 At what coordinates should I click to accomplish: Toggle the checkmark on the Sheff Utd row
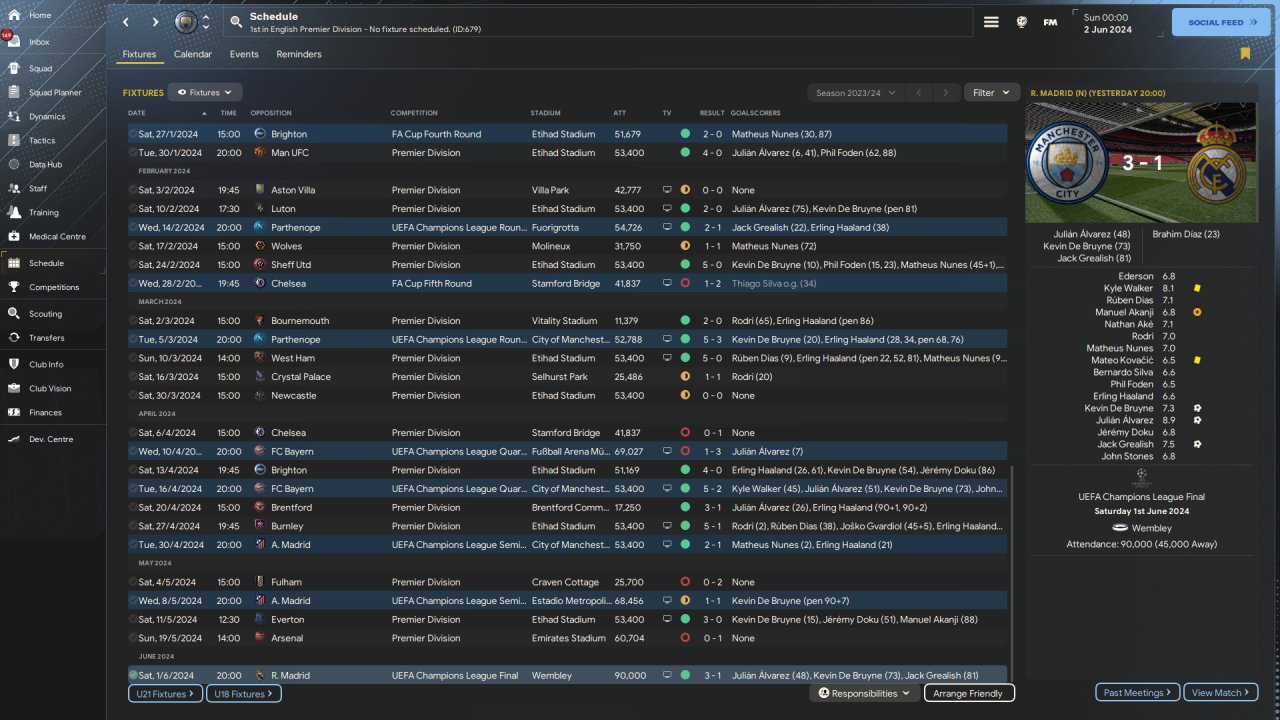(x=133, y=265)
